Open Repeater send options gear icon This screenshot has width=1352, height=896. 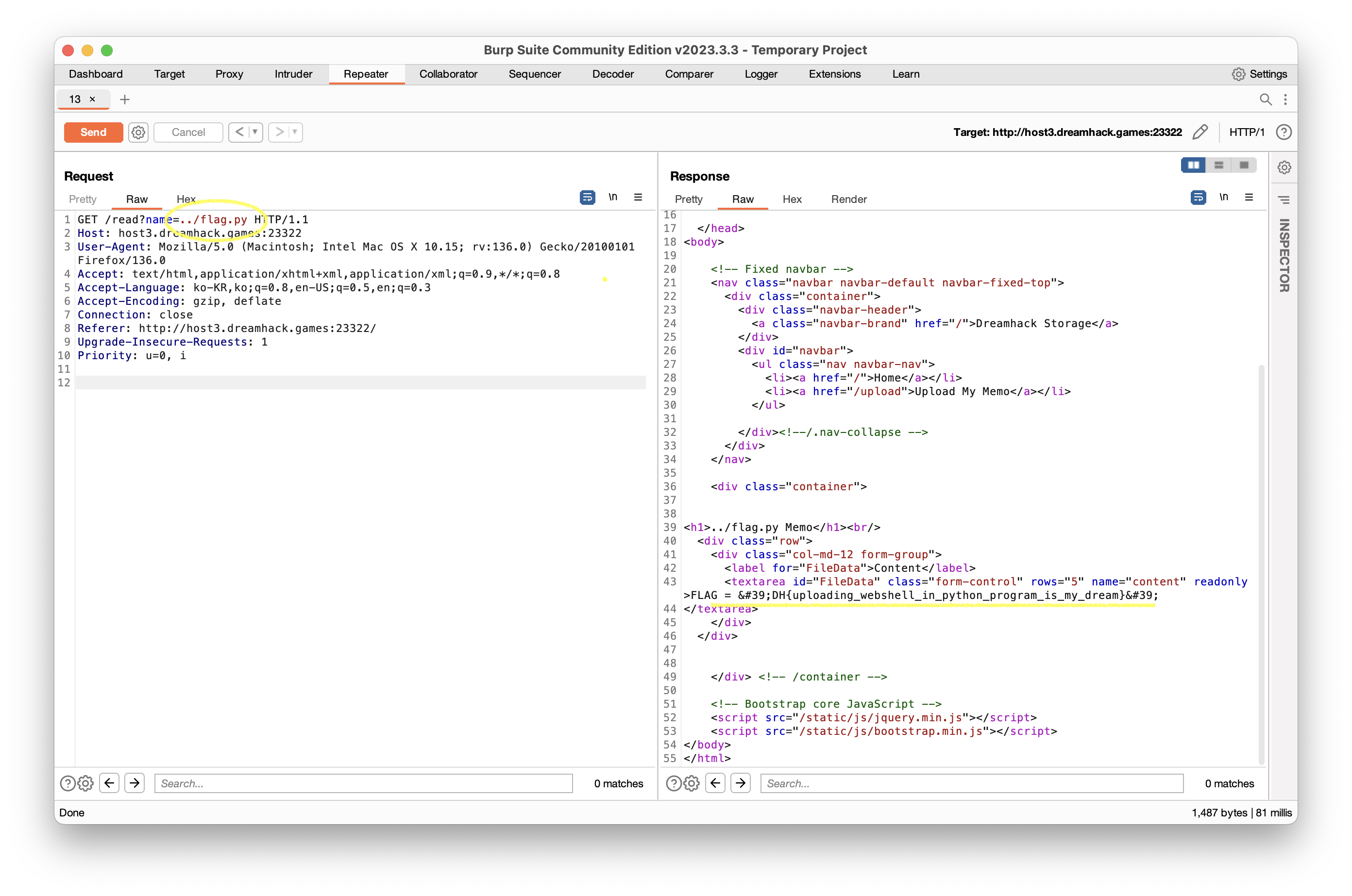[138, 132]
